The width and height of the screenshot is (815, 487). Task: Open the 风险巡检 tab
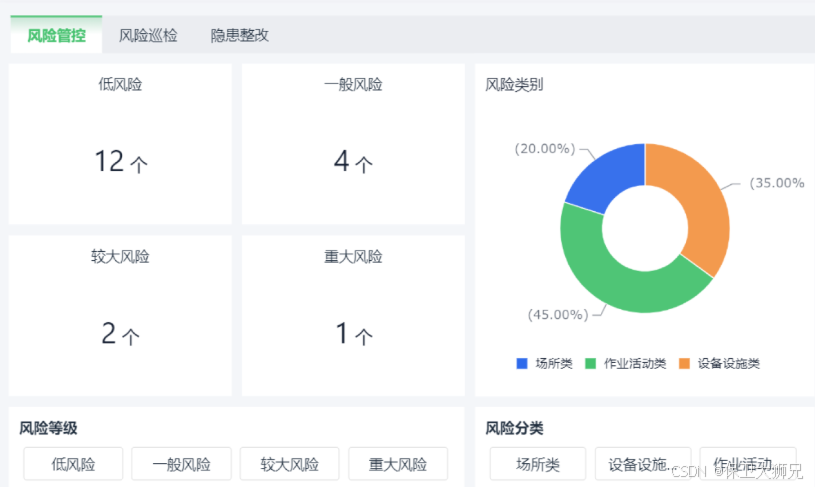tap(148, 35)
